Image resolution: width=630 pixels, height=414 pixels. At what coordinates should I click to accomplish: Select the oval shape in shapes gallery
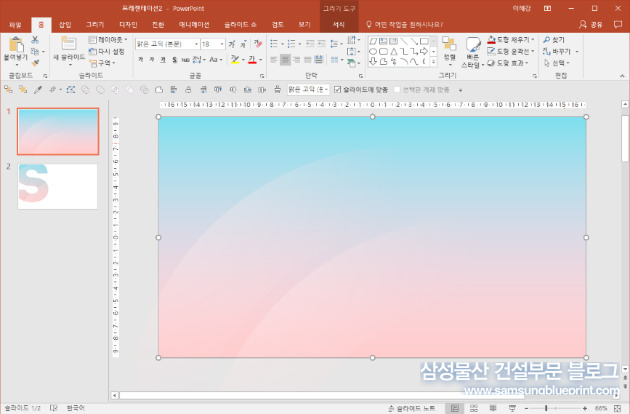tap(373, 51)
